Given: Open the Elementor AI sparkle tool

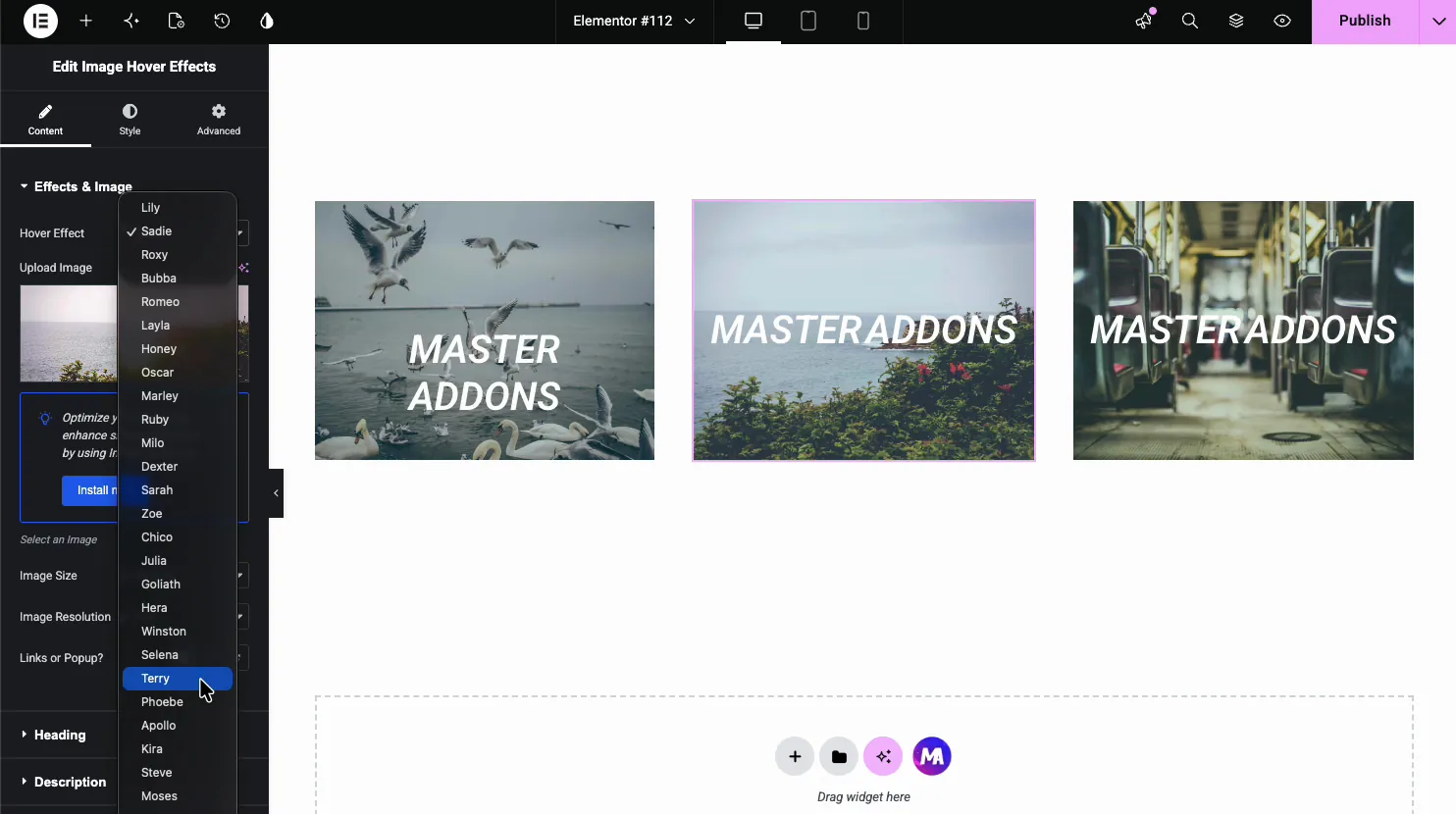Looking at the screenshot, I should (131, 21).
